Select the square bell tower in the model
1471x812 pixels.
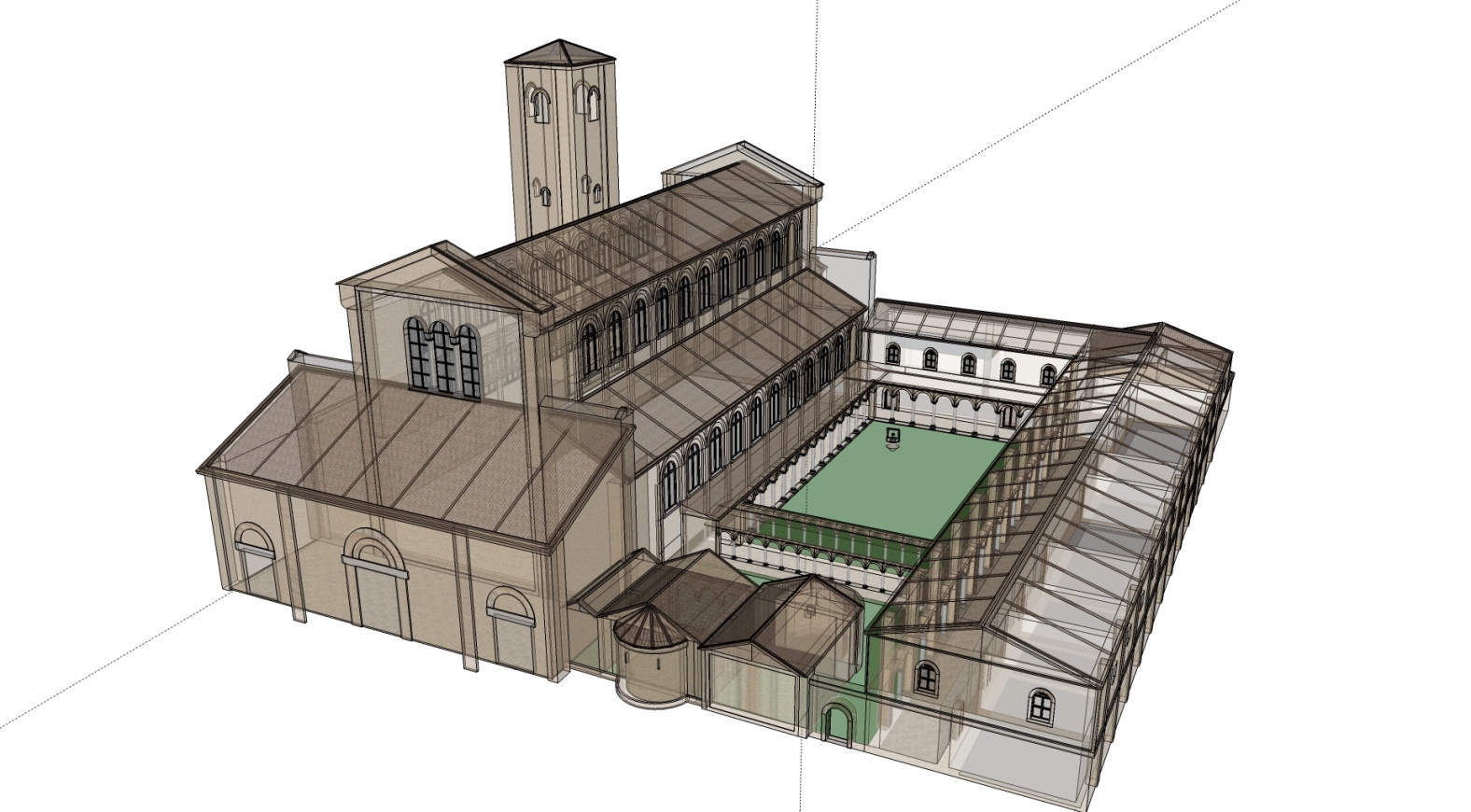click(x=561, y=140)
